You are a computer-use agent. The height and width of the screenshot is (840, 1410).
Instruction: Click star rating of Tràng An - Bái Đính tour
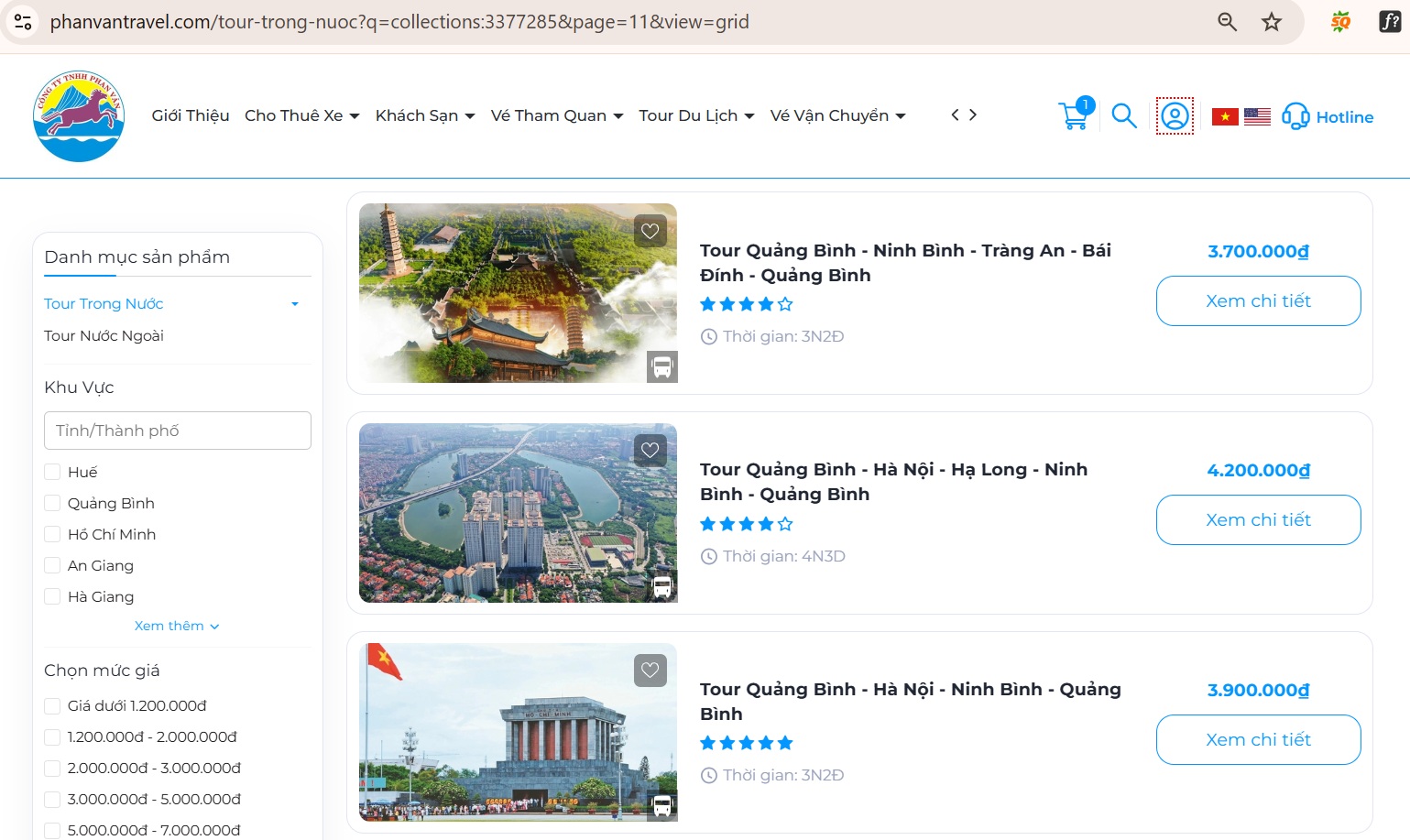(x=747, y=304)
